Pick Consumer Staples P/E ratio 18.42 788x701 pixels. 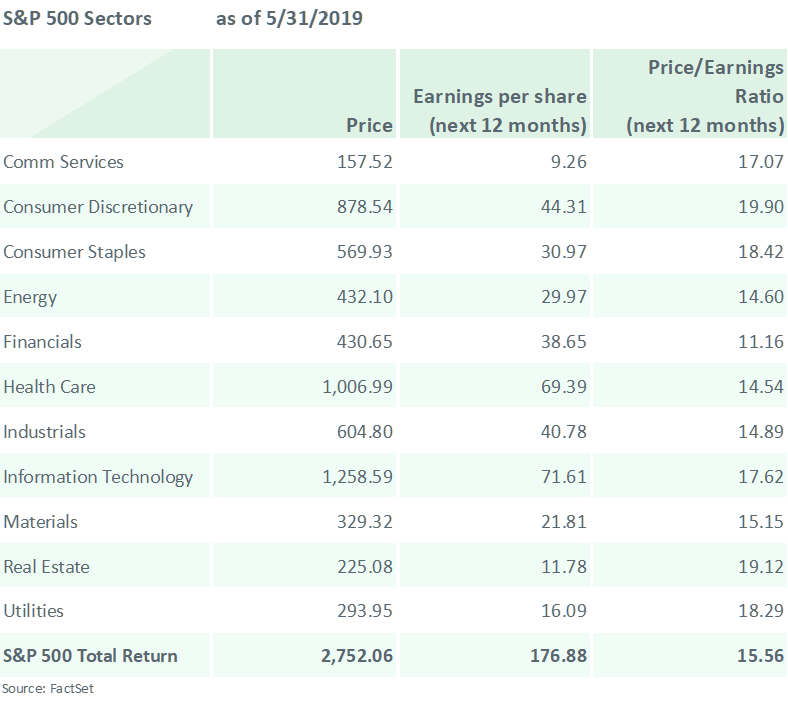(761, 252)
